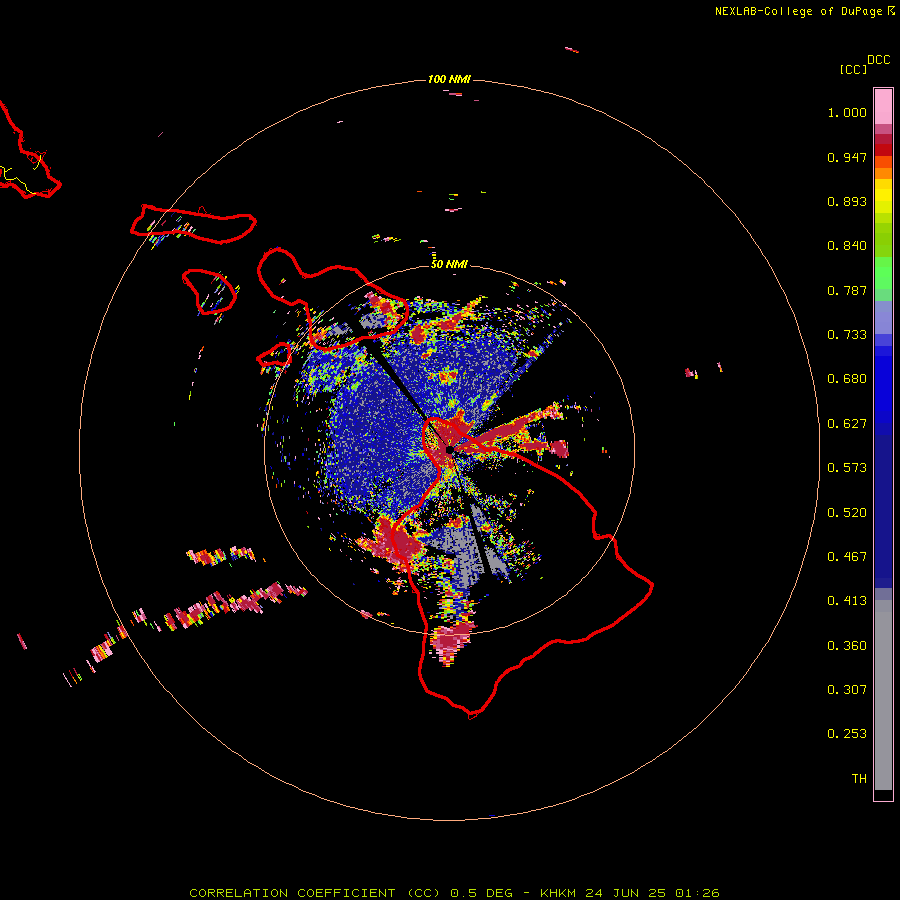Select the 0.840 scale value

click(847, 246)
